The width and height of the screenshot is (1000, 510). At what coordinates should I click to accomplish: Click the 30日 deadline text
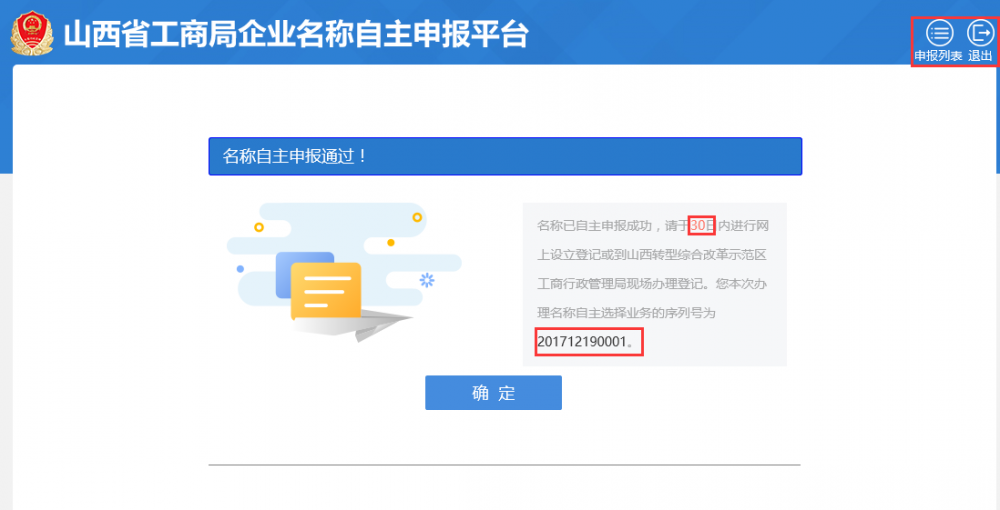(x=703, y=225)
